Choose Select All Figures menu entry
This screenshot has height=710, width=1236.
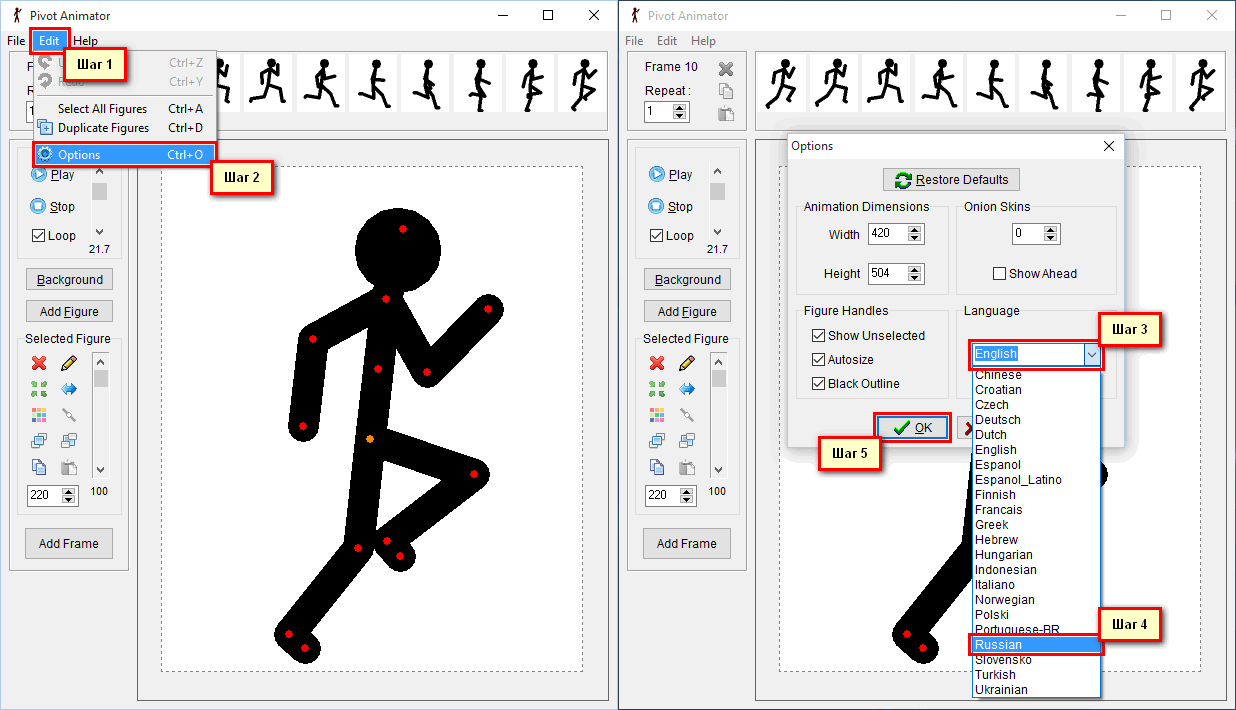tap(124, 109)
